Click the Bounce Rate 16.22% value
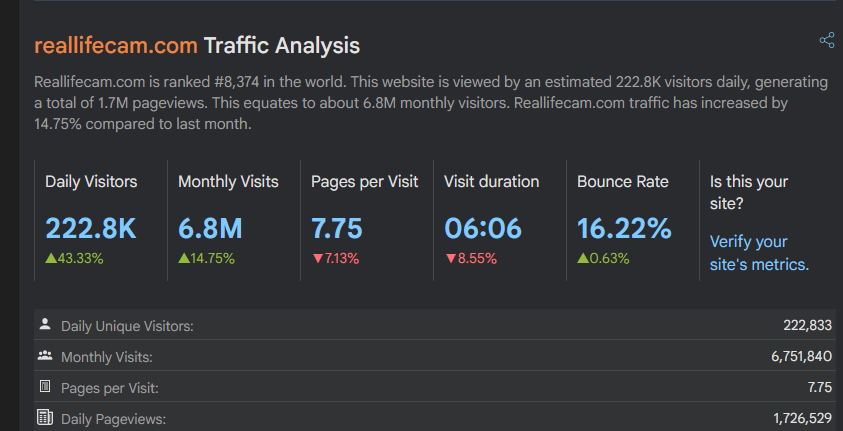This screenshot has height=431, width=843. 624,228
